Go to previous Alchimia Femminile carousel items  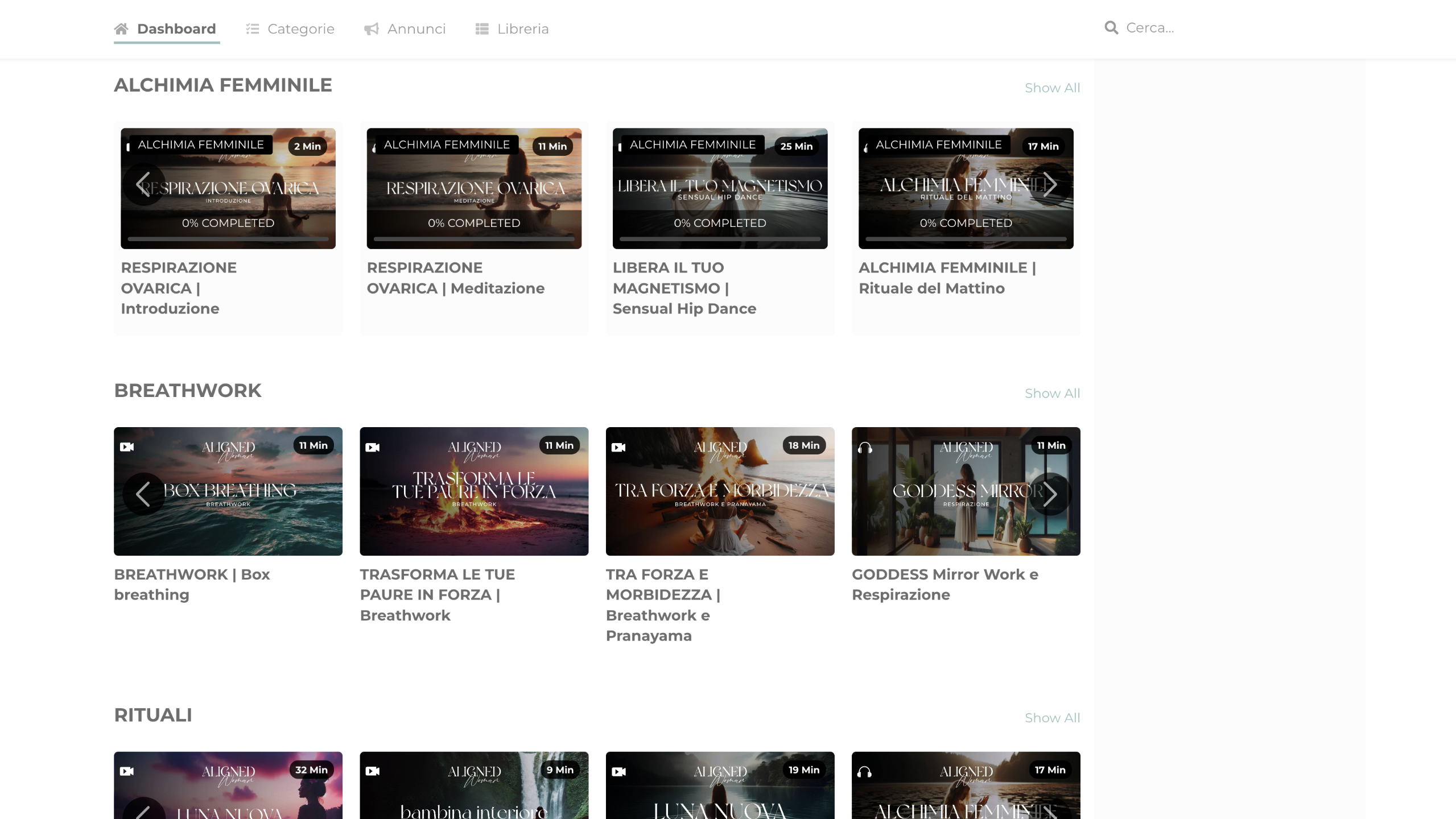tap(143, 184)
